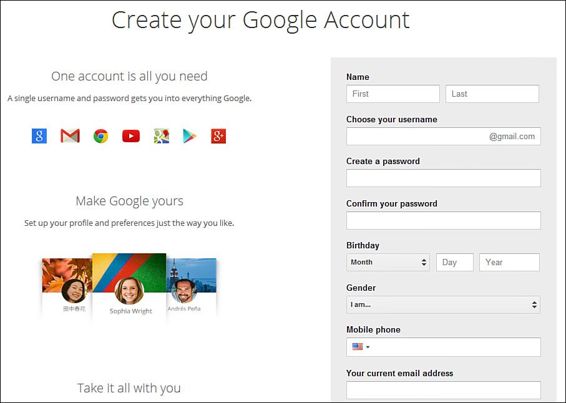The width and height of the screenshot is (566, 403).
Task: Click the First name field
Action: pyautogui.click(x=393, y=94)
